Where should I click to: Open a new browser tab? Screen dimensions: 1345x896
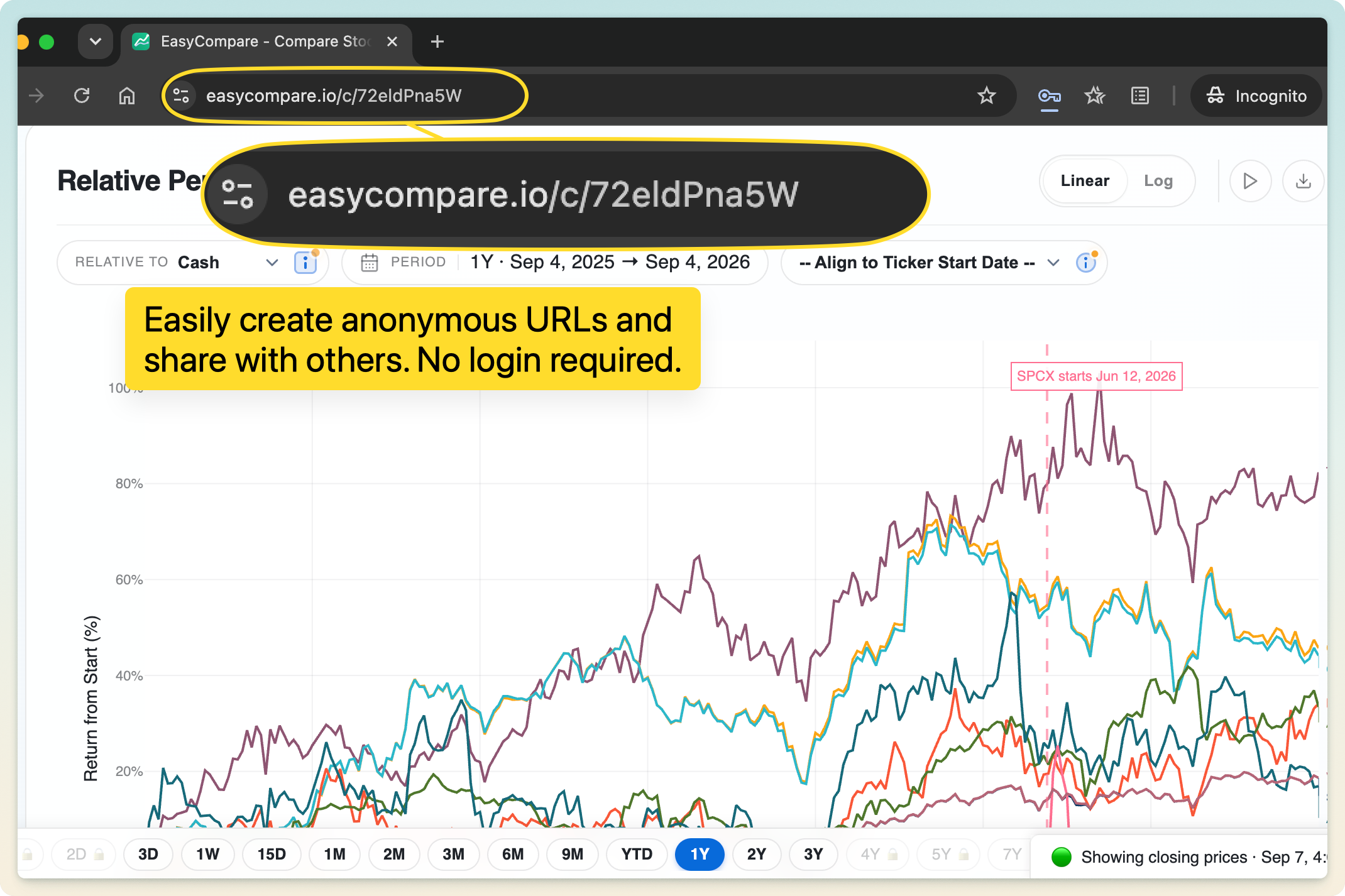pos(437,41)
